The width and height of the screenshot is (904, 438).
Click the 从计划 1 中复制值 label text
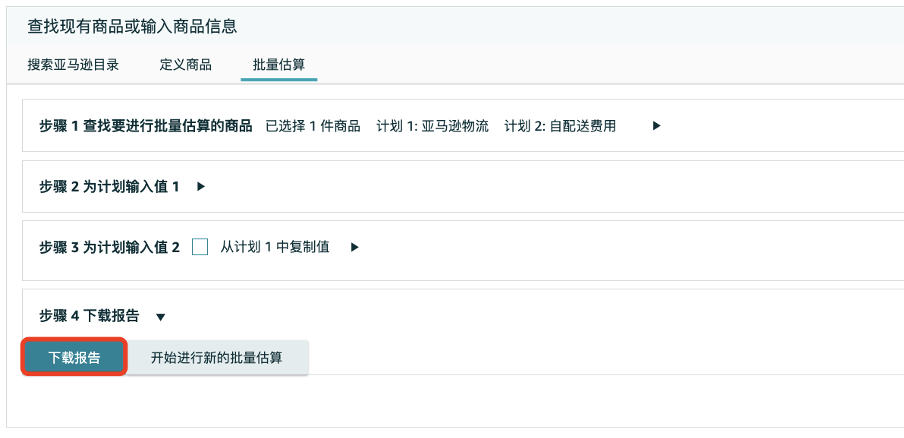275,247
